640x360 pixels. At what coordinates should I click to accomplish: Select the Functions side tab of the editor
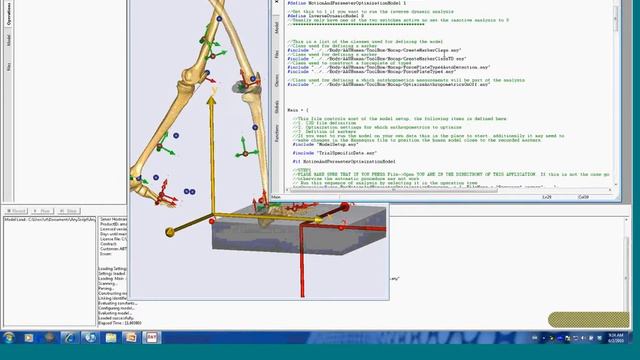[276, 133]
